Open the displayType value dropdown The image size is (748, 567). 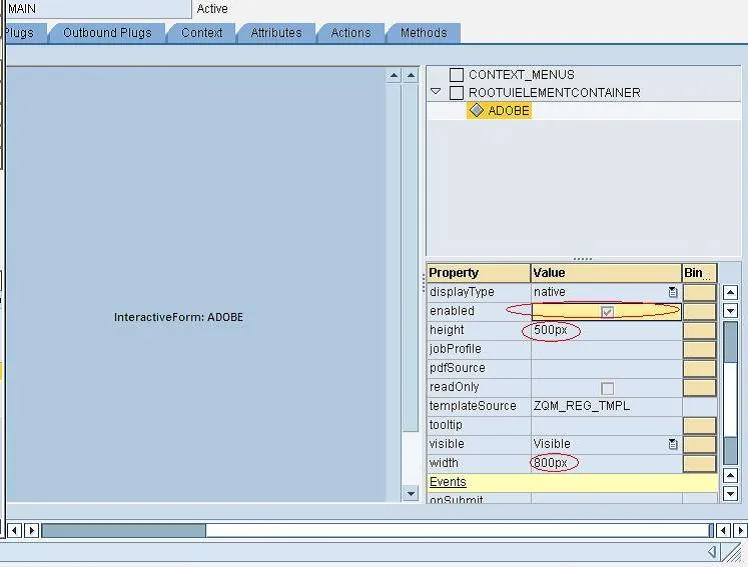pyautogui.click(x=673, y=292)
